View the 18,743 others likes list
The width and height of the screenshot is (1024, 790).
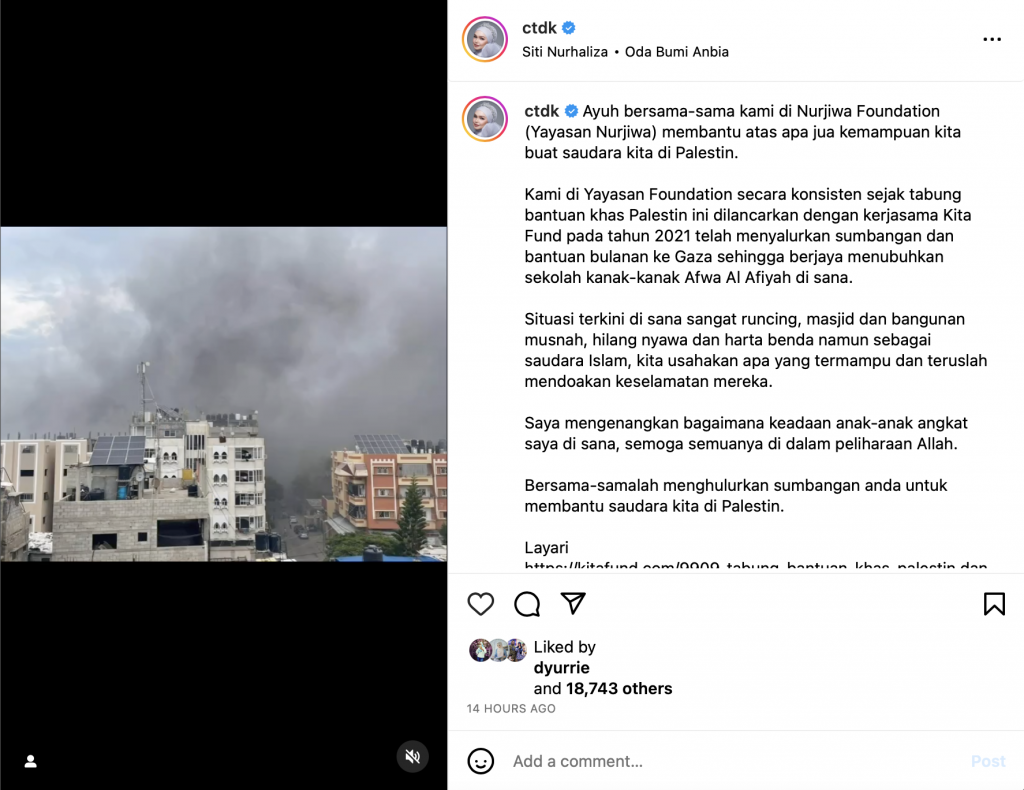[619, 689]
